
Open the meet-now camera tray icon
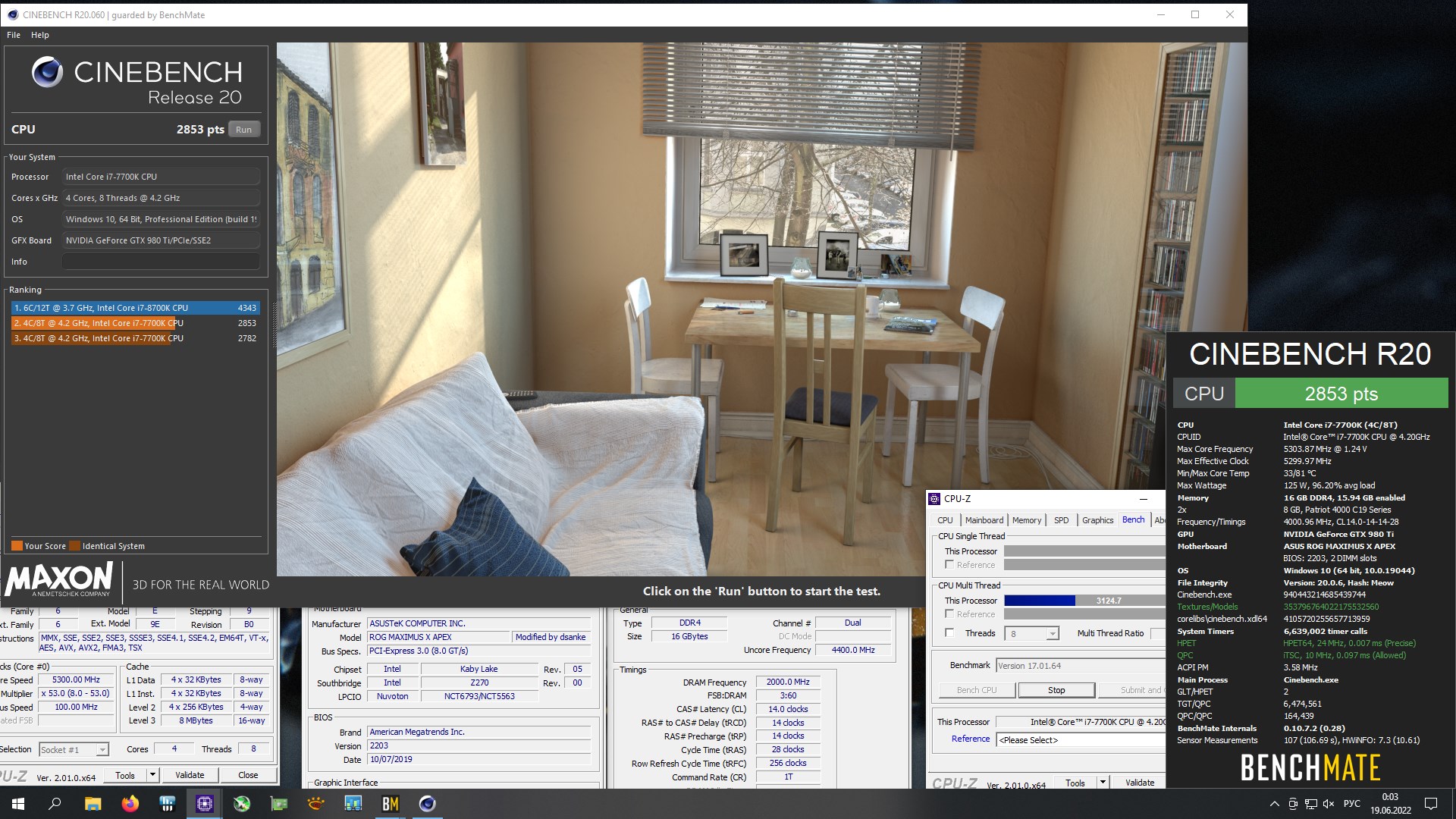coord(1292,804)
